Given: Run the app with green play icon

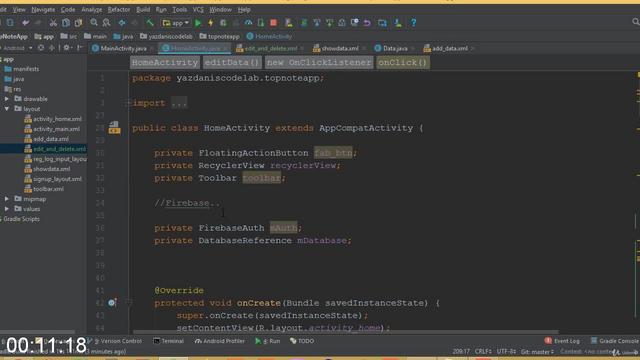Looking at the screenshot, I should tap(198, 23).
